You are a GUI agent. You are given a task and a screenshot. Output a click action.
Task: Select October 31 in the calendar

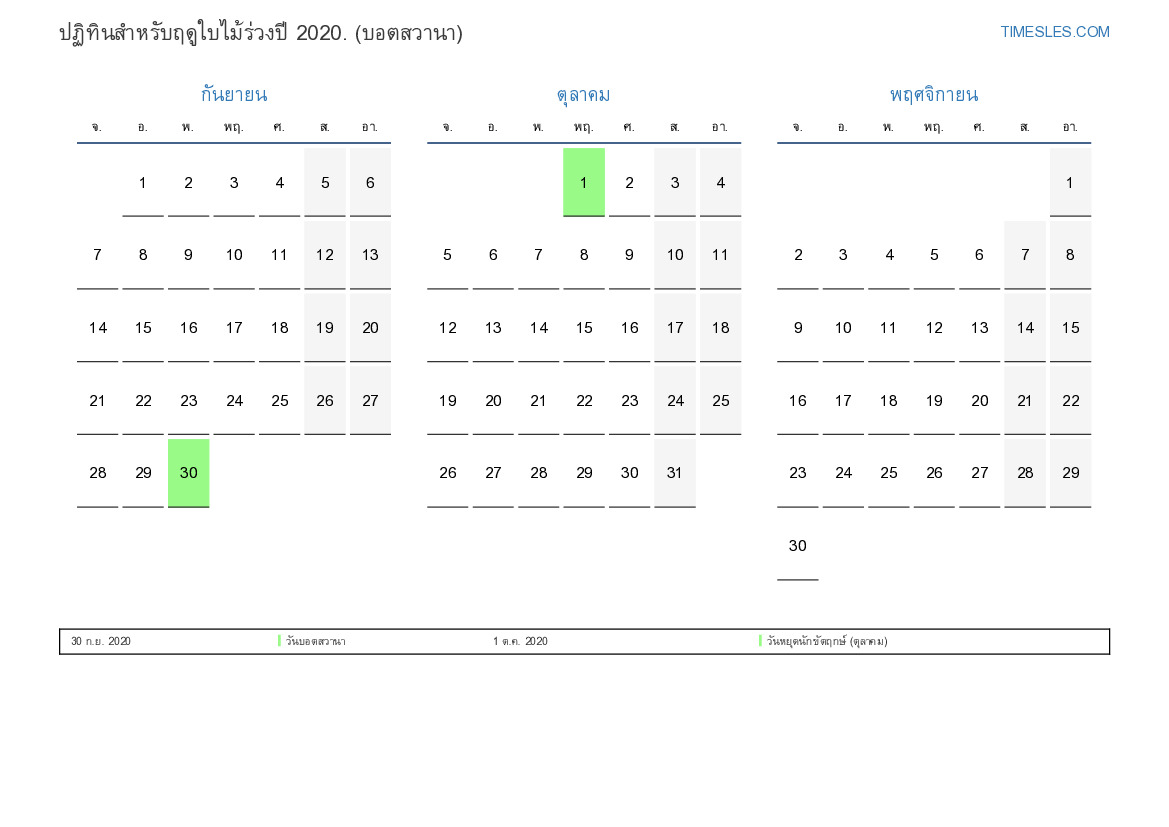coord(675,473)
